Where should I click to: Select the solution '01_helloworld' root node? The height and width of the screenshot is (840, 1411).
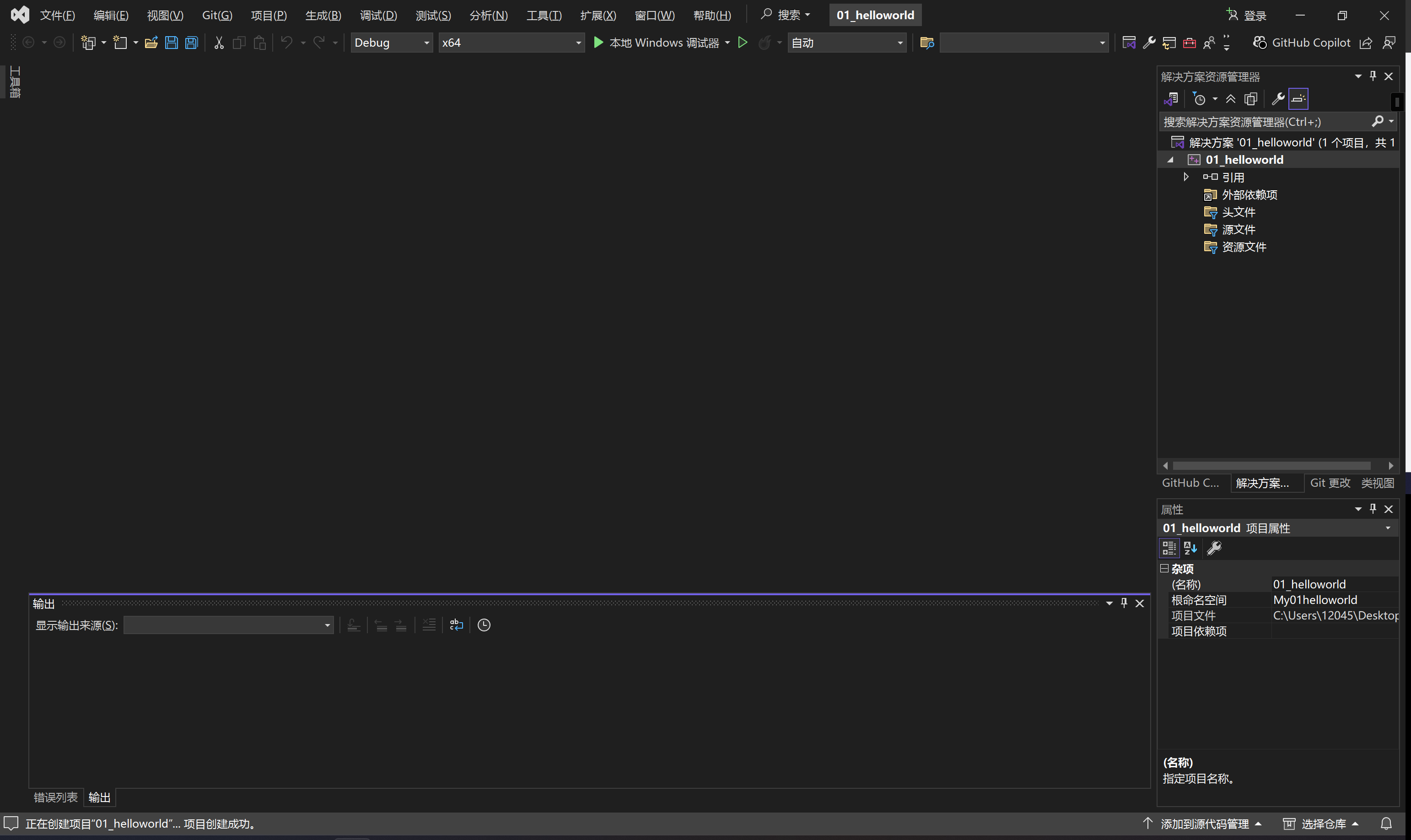[x=1282, y=142]
